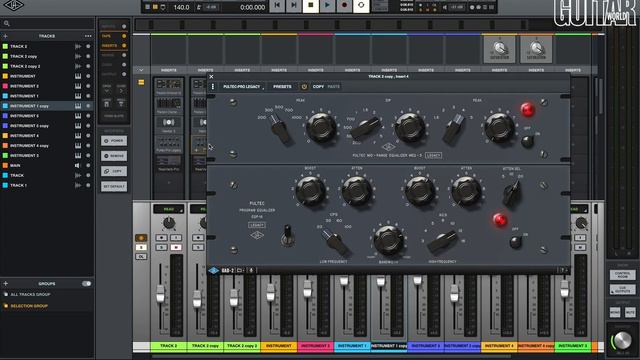Click the Play transport button

click(x=327, y=5)
